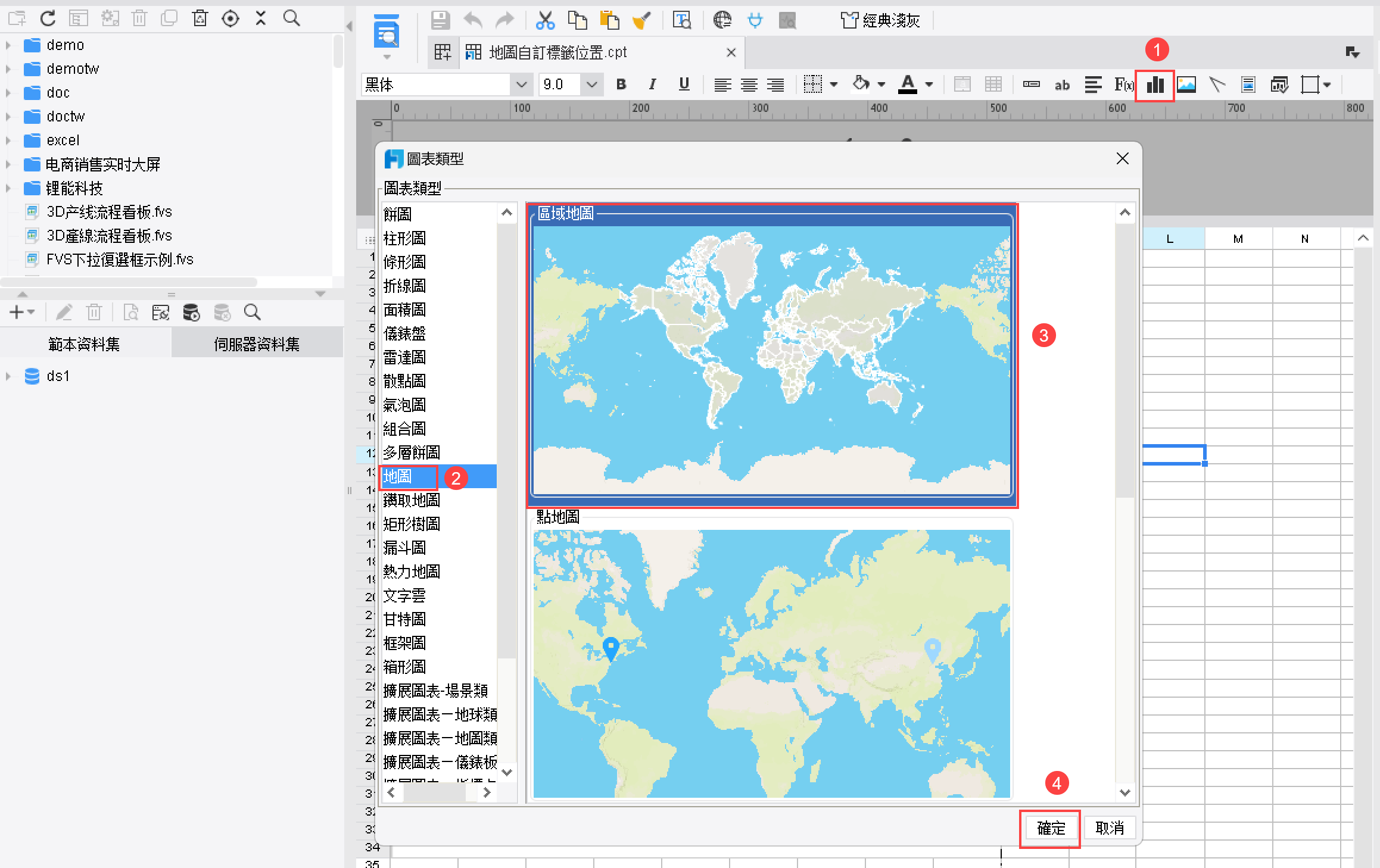
Task: Open the font color dropdown arrow
Action: (929, 85)
